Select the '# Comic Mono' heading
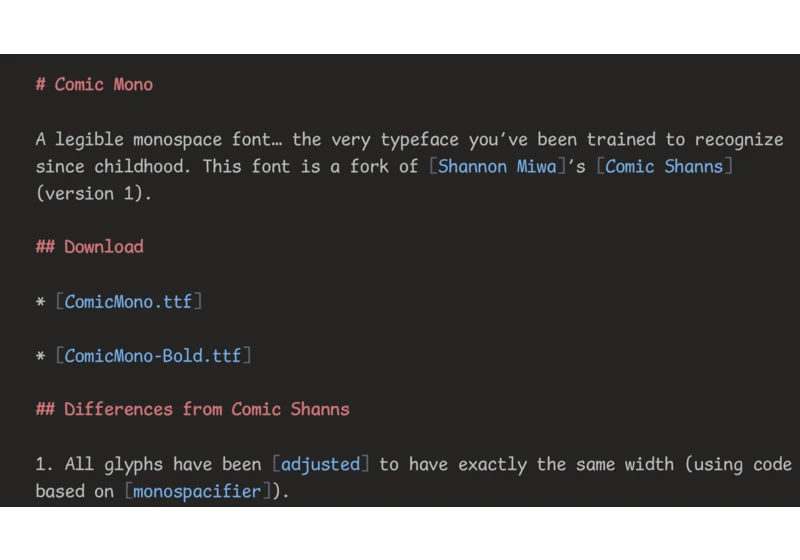The width and height of the screenshot is (800, 560). [94, 84]
